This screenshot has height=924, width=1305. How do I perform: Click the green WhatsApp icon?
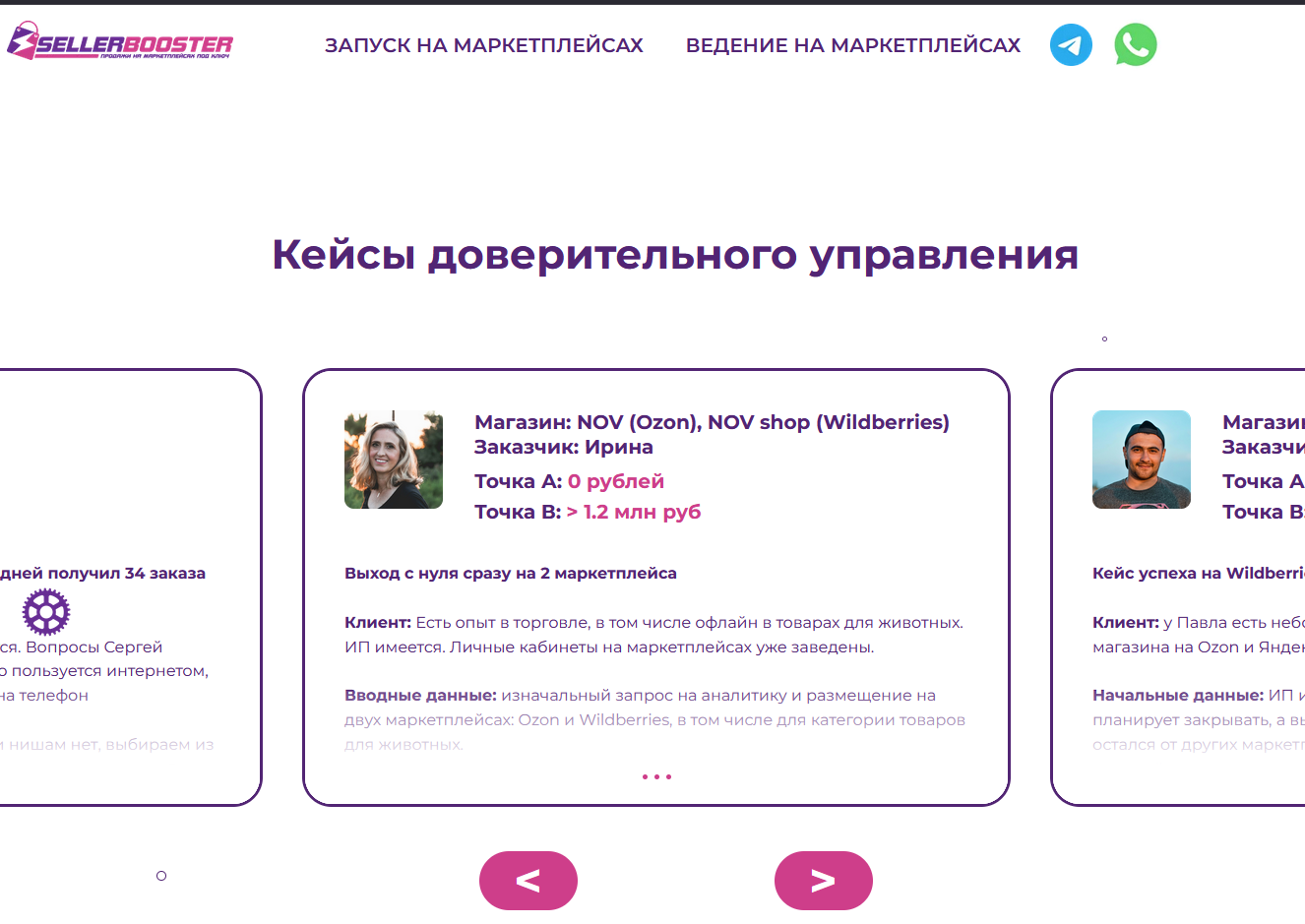tap(1135, 44)
